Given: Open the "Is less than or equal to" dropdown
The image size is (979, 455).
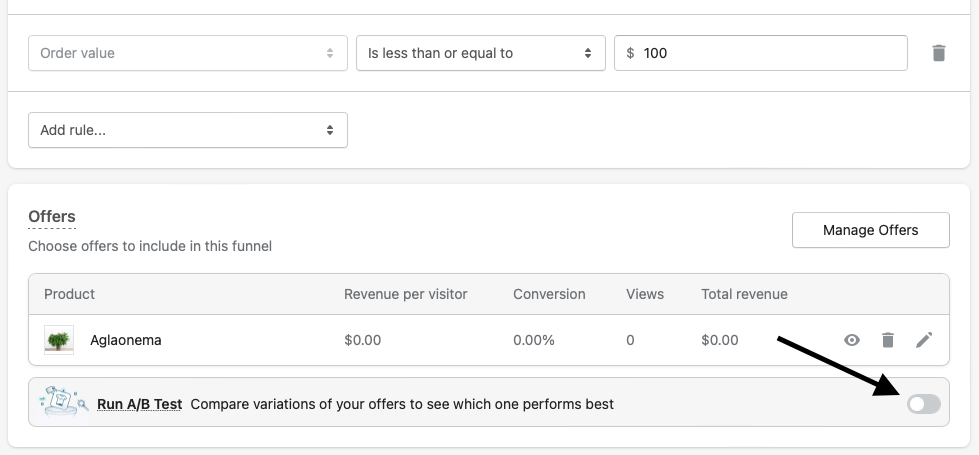Looking at the screenshot, I should 480,53.
